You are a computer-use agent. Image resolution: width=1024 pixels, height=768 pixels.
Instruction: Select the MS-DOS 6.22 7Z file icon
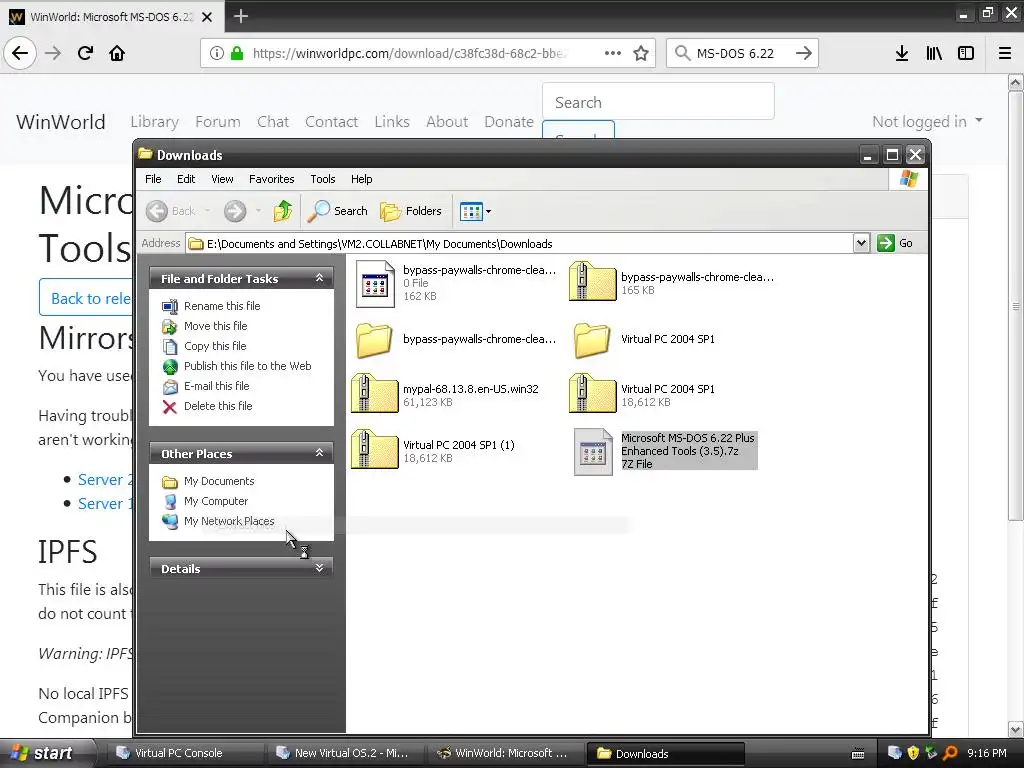click(593, 452)
